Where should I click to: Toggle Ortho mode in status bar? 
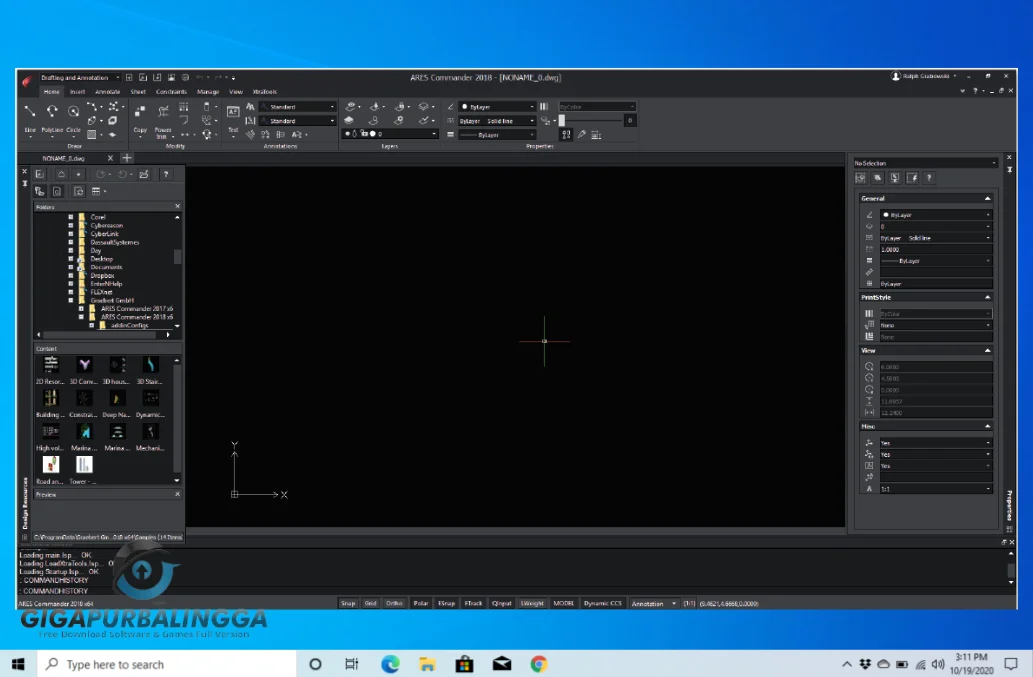394,603
